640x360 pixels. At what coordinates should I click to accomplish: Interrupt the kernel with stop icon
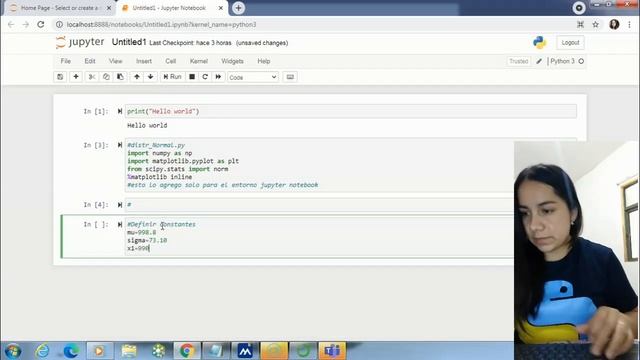[192, 77]
